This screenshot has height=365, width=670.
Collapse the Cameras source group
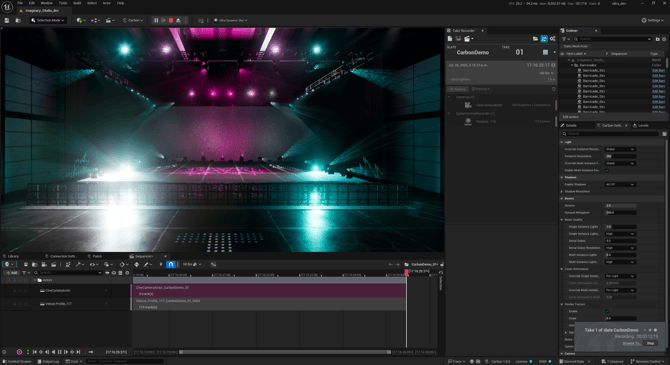coord(449,97)
